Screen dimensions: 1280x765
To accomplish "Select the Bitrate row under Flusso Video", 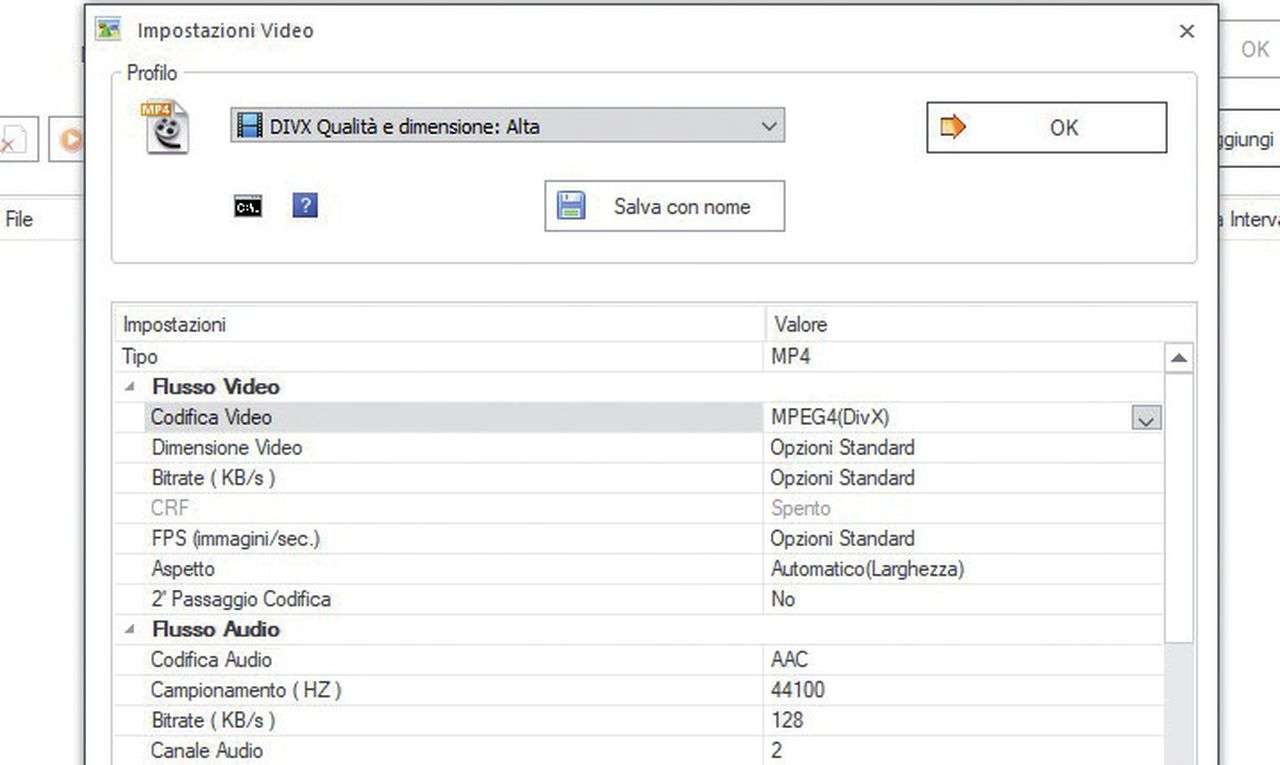I will (x=212, y=478).
